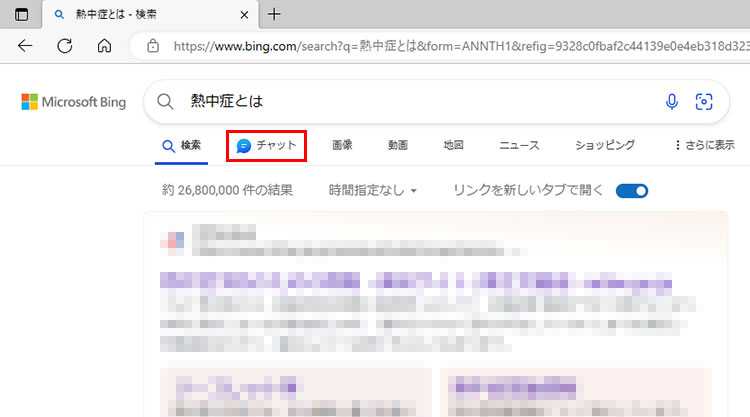750x417 pixels.
Task: Open visual search camera icon
Action: (x=704, y=101)
